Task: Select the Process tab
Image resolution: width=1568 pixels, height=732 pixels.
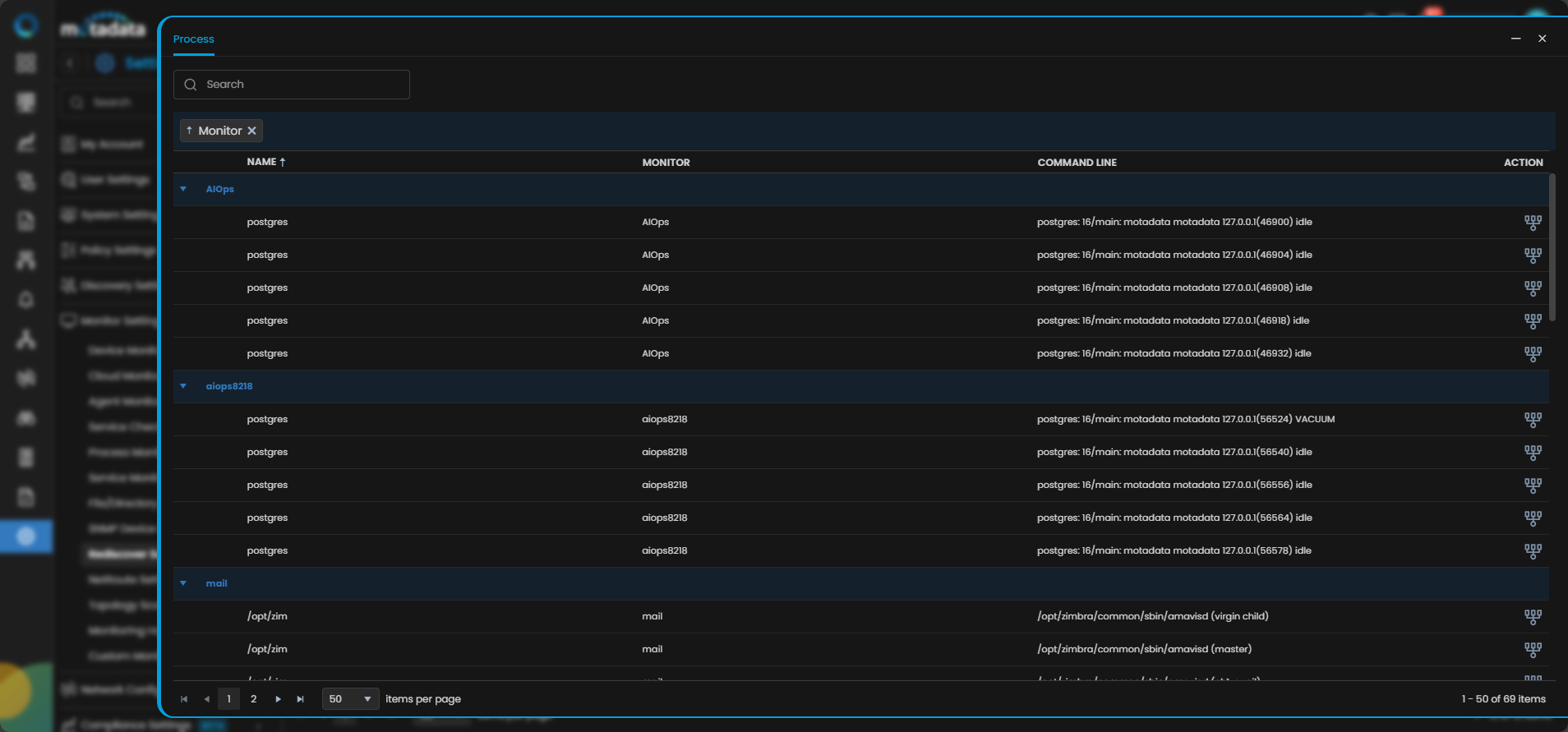Action: click(x=194, y=39)
